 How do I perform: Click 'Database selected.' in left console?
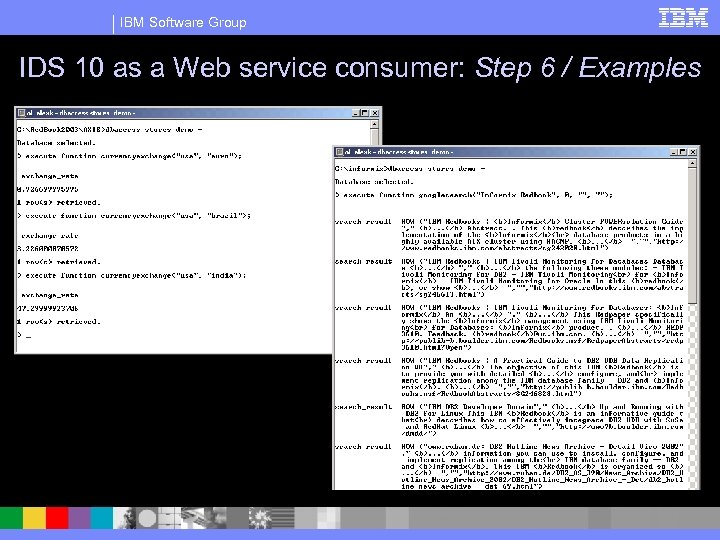pyautogui.click(x=56, y=143)
